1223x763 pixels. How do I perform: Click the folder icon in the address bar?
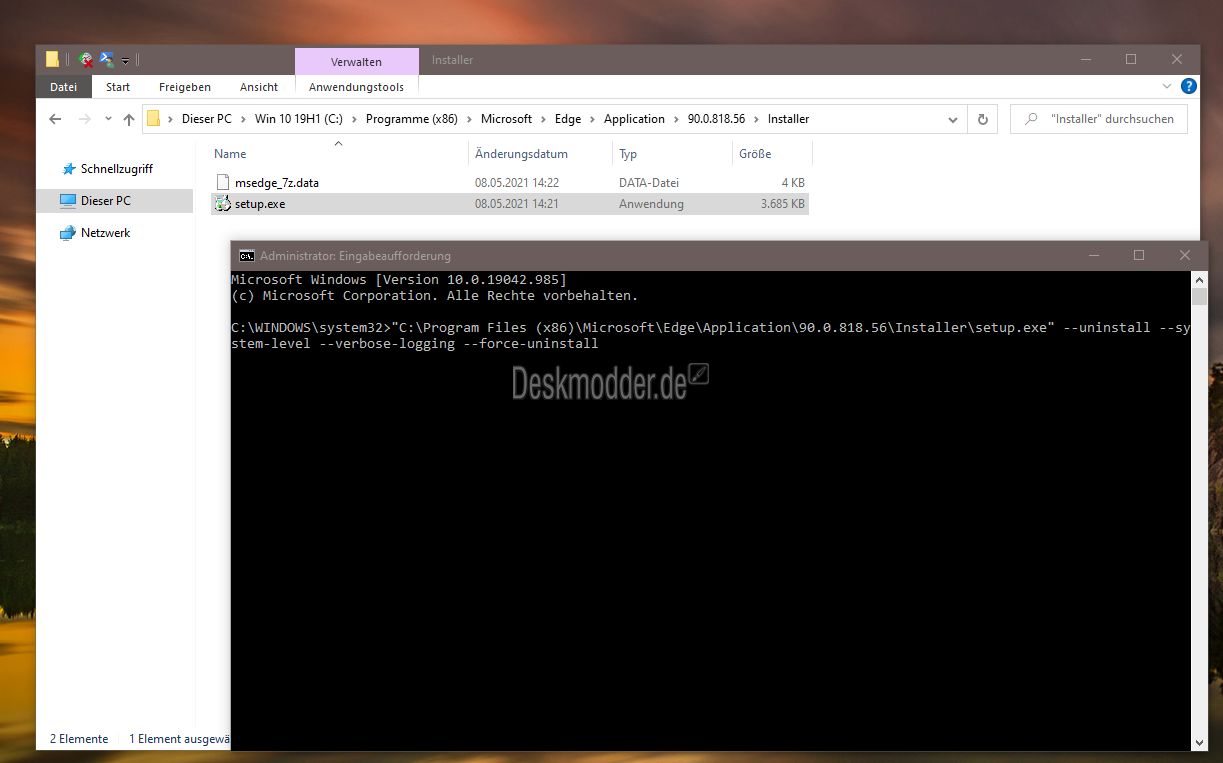click(154, 119)
